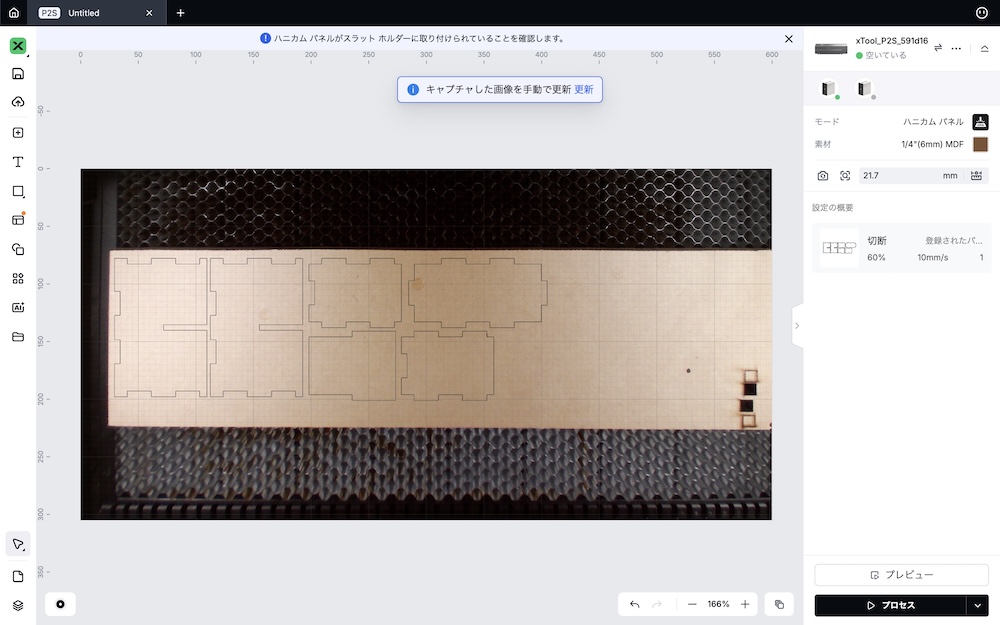Image resolution: width=1000 pixels, height=625 pixels.
Task: Collapse the right side panel handle
Action: [797, 326]
